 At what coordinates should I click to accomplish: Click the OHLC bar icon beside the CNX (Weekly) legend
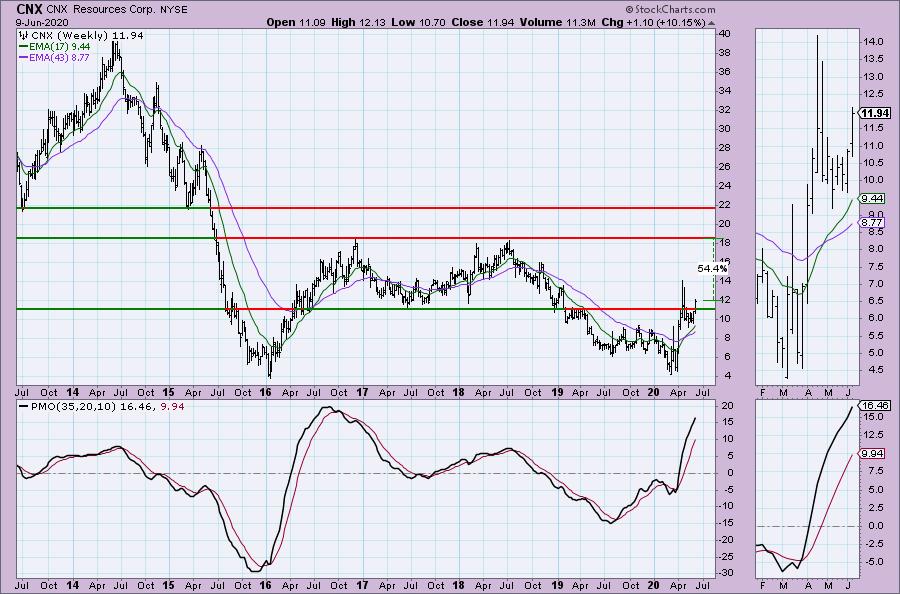click(x=24, y=36)
